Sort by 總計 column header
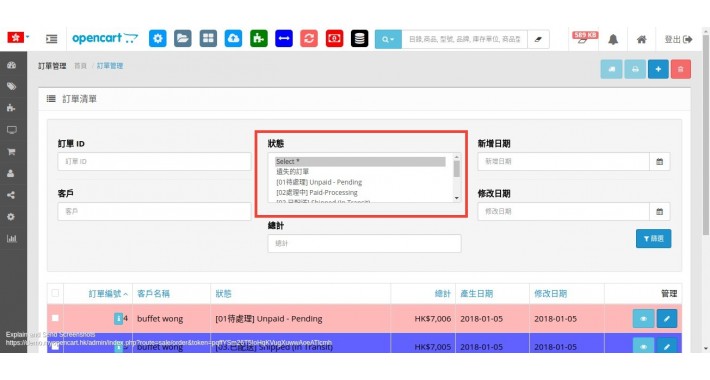710x380 pixels. (x=443, y=294)
